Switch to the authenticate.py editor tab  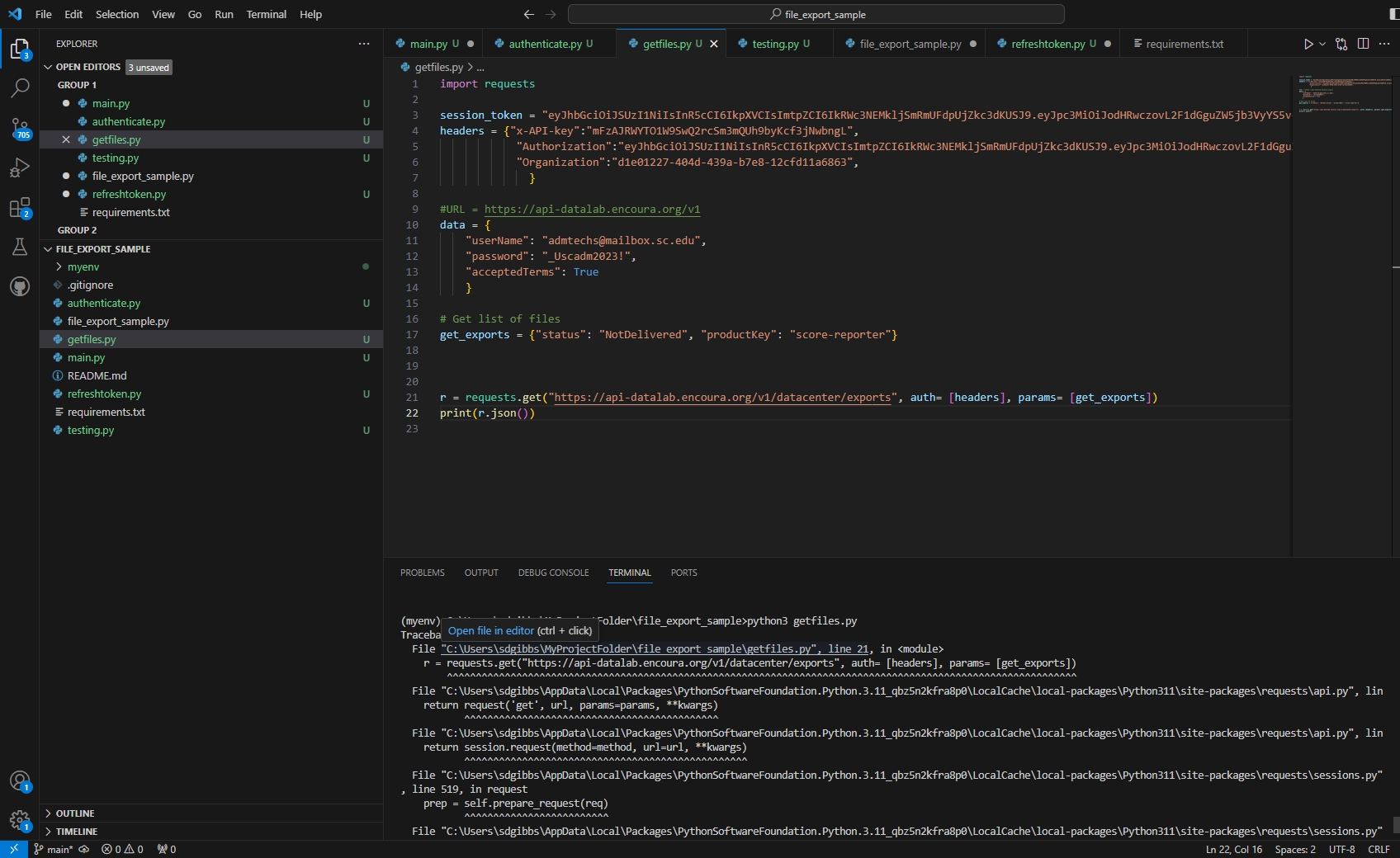(551, 44)
